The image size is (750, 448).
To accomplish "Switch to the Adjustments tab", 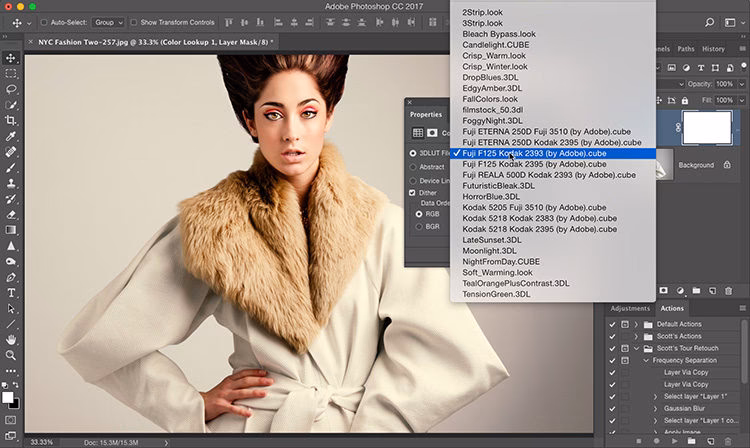I will (x=630, y=308).
